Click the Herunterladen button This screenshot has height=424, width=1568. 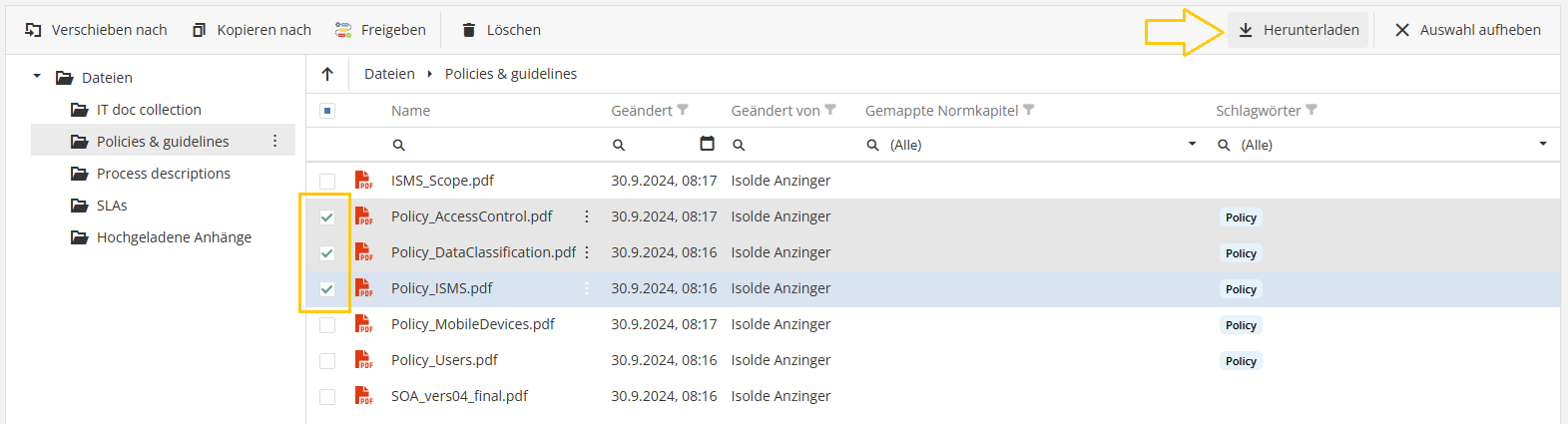click(1298, 30)
